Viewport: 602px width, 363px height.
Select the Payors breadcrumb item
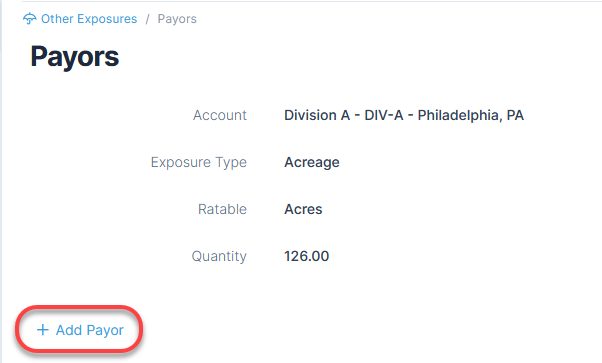click(x=177, y=19)
